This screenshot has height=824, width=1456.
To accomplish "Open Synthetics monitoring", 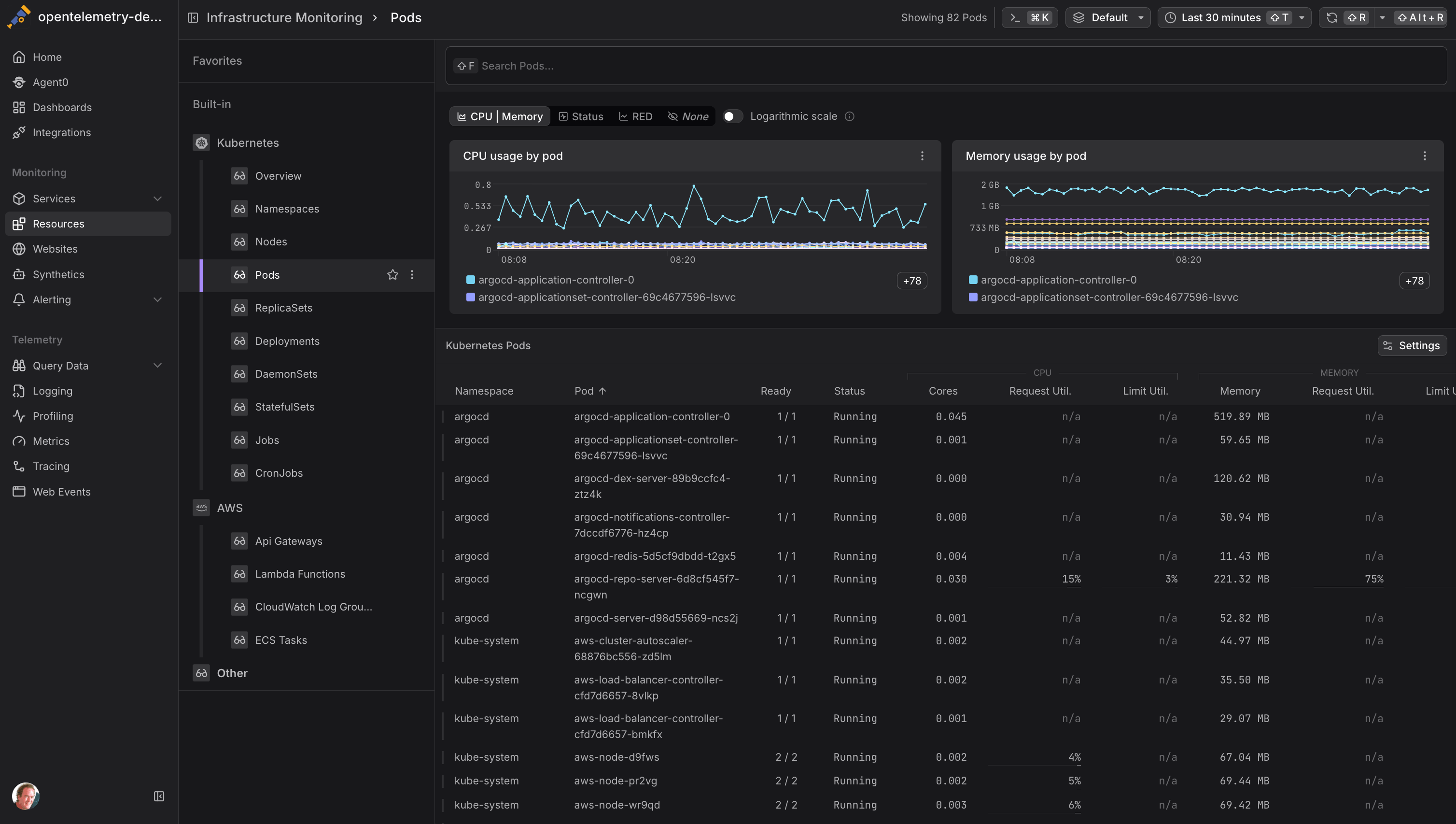I will 88,274.
